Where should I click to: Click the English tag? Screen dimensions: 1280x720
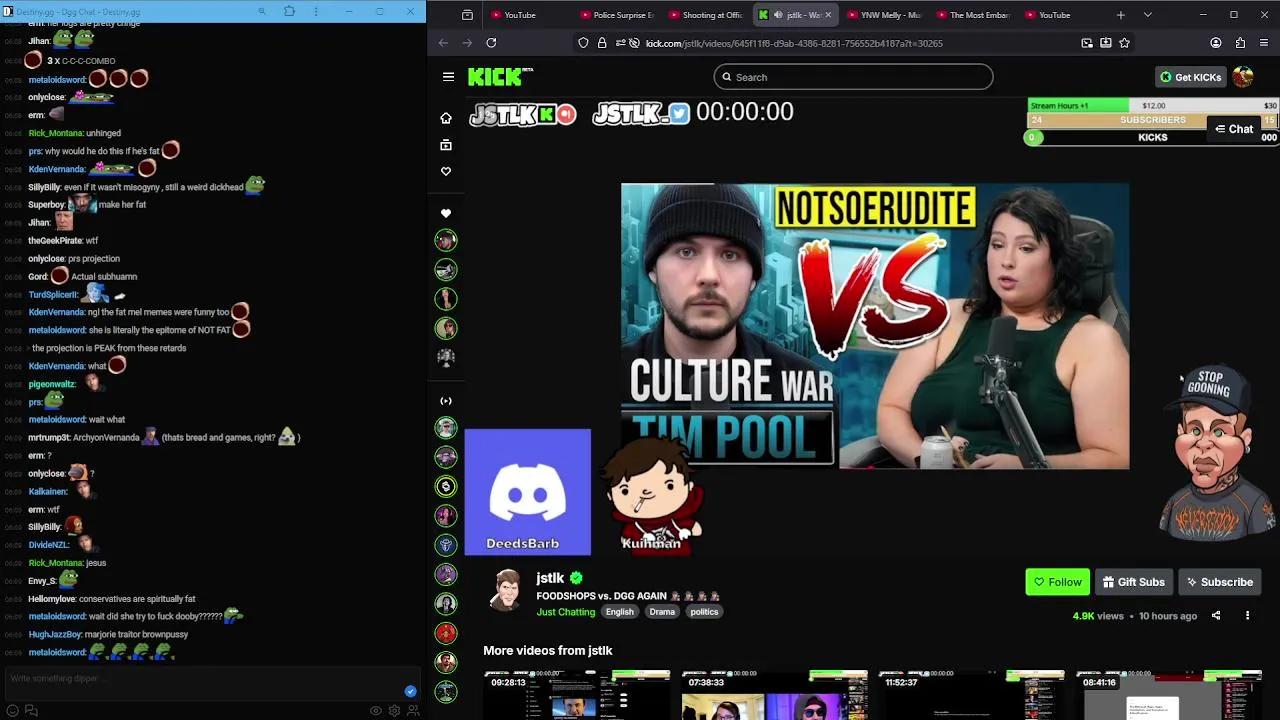619,612
